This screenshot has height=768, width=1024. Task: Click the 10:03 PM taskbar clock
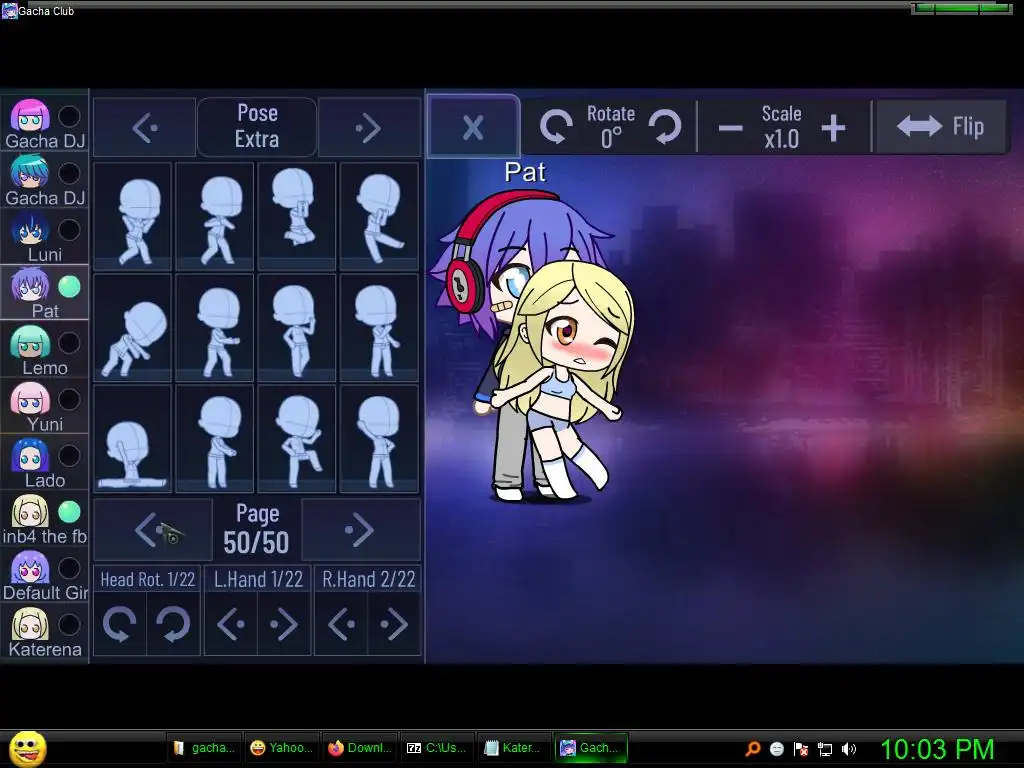(x=938, y=748)
